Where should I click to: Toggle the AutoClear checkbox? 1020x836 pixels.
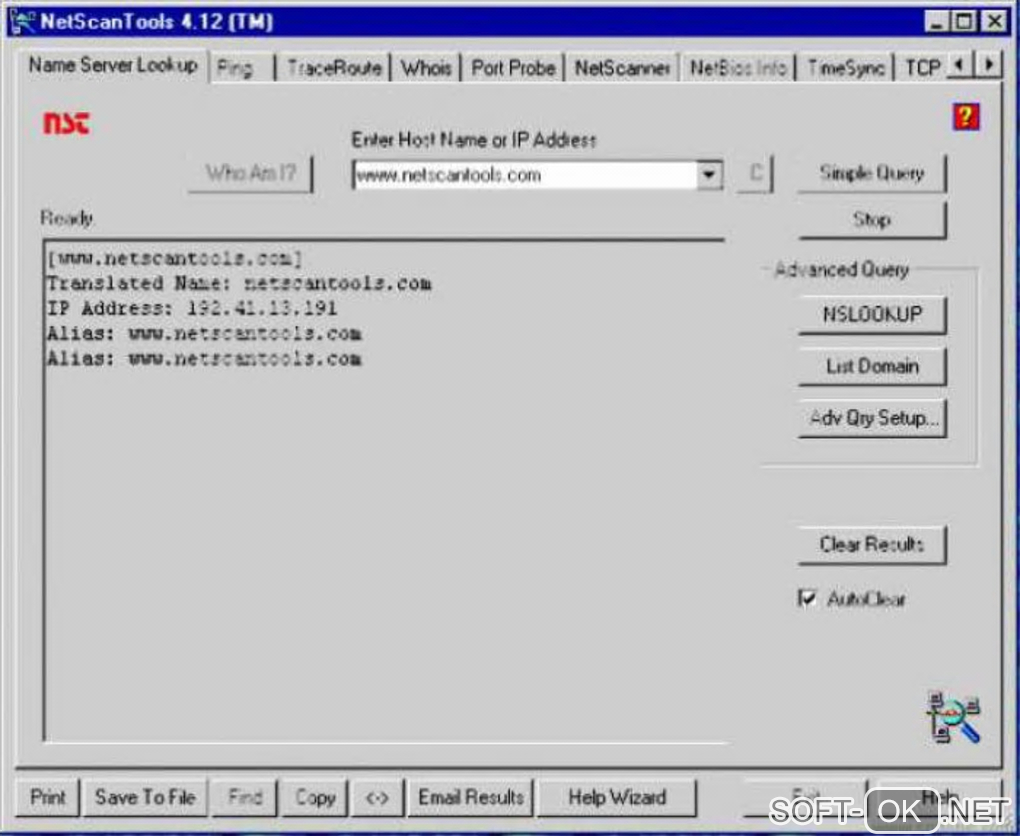click(x=807, y=598)
